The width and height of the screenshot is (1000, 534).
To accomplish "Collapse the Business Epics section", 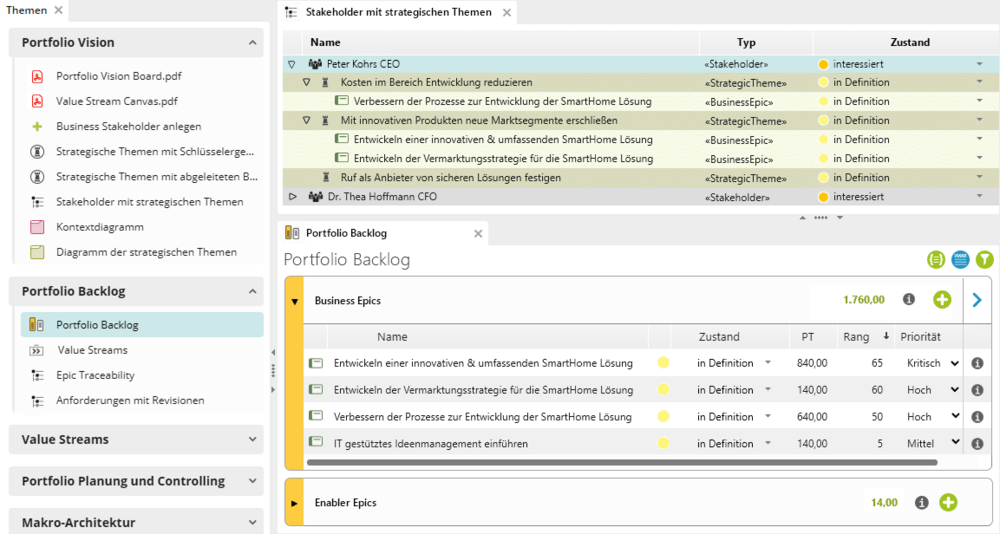I will [x=294, y=301].
